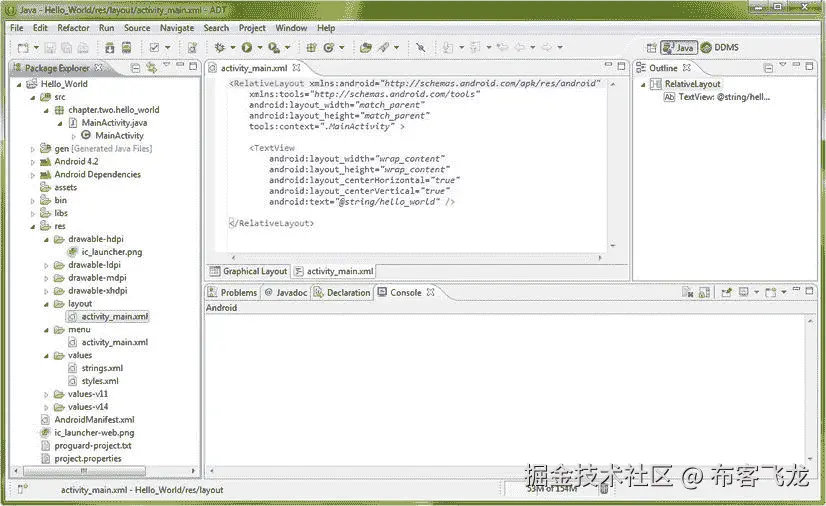The width and height of the screenshot is (826, 506).
Task: Collapse the Hello_World project node
Action: 19,84
